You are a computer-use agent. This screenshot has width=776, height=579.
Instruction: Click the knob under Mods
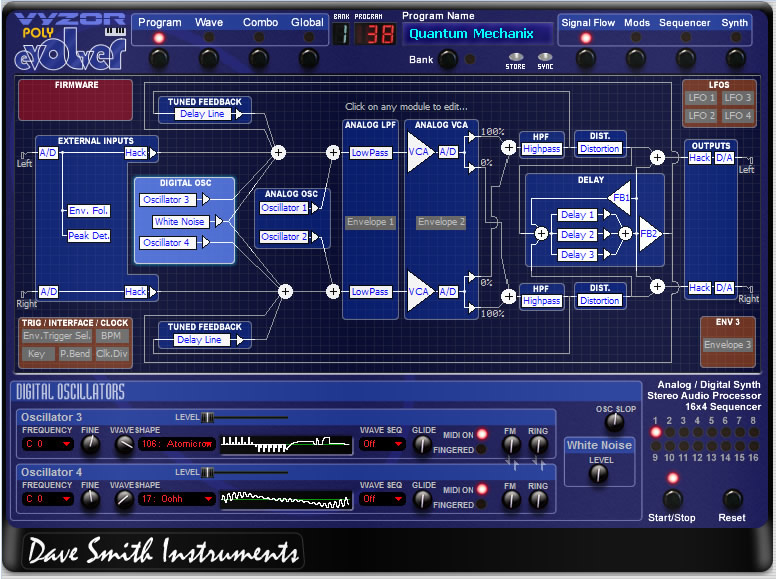pos(636,59)
